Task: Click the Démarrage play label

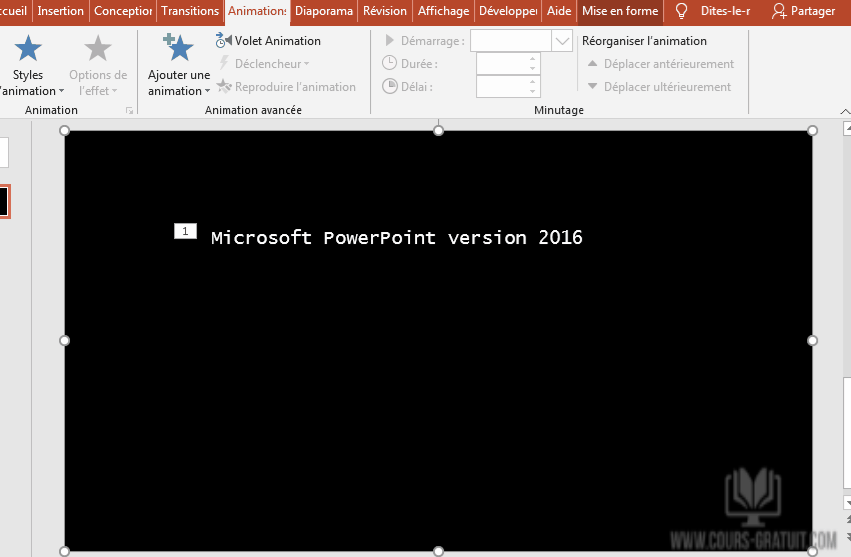Action: [424, 41]
